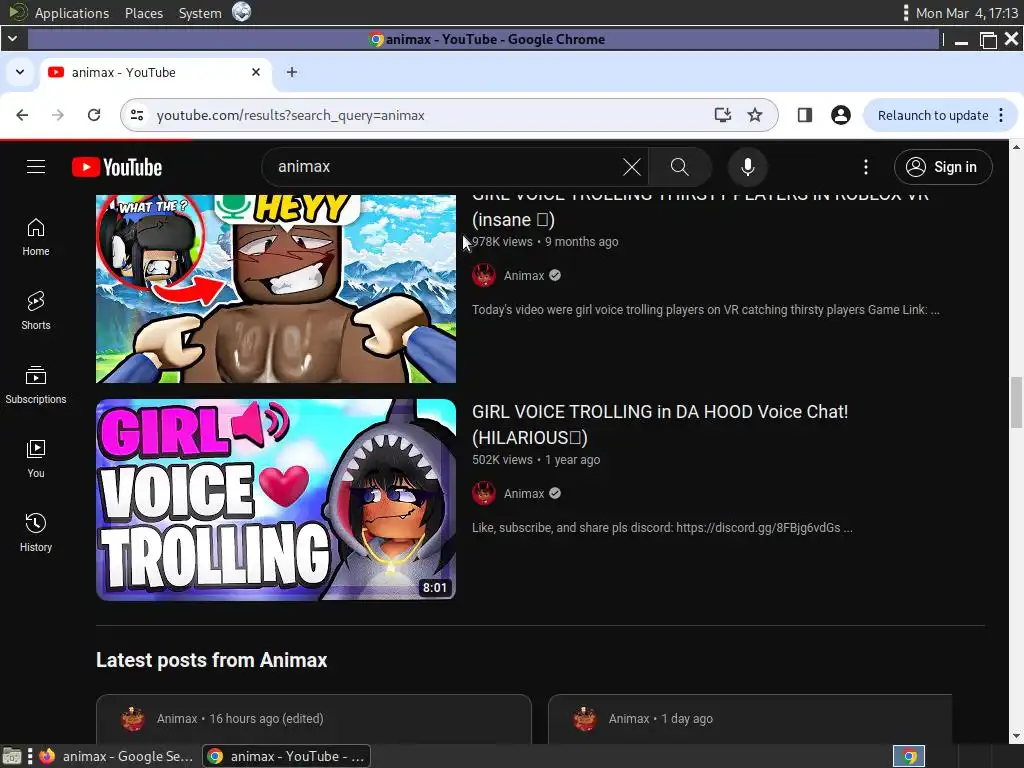Click the avatar on the 1 day ago post
The height and width of the screenshot is (768, 1024).
click(584, 718)
